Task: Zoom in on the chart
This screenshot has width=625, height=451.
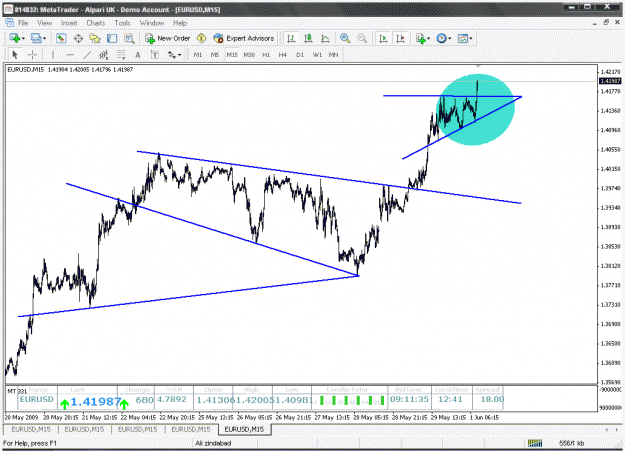Action: click(345, 38)
